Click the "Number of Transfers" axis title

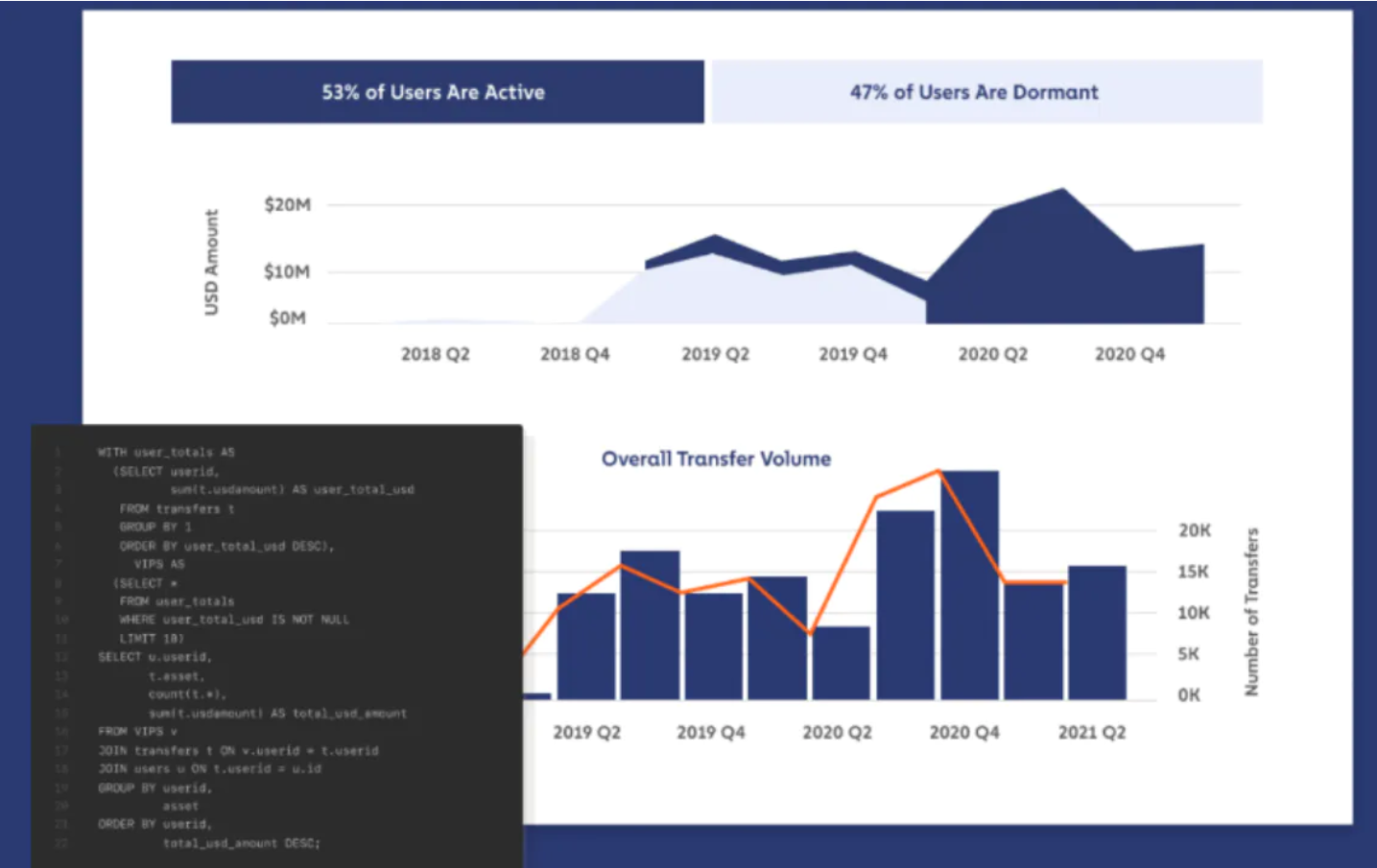point(1251,612)
